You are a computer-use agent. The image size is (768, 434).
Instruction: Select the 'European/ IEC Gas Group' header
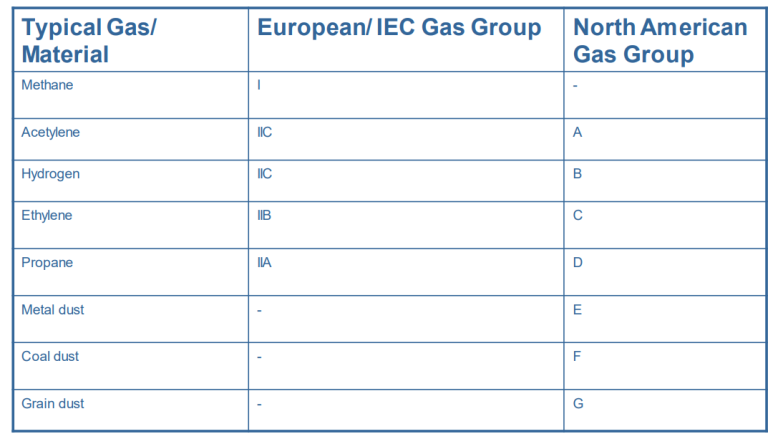point(399,27)
